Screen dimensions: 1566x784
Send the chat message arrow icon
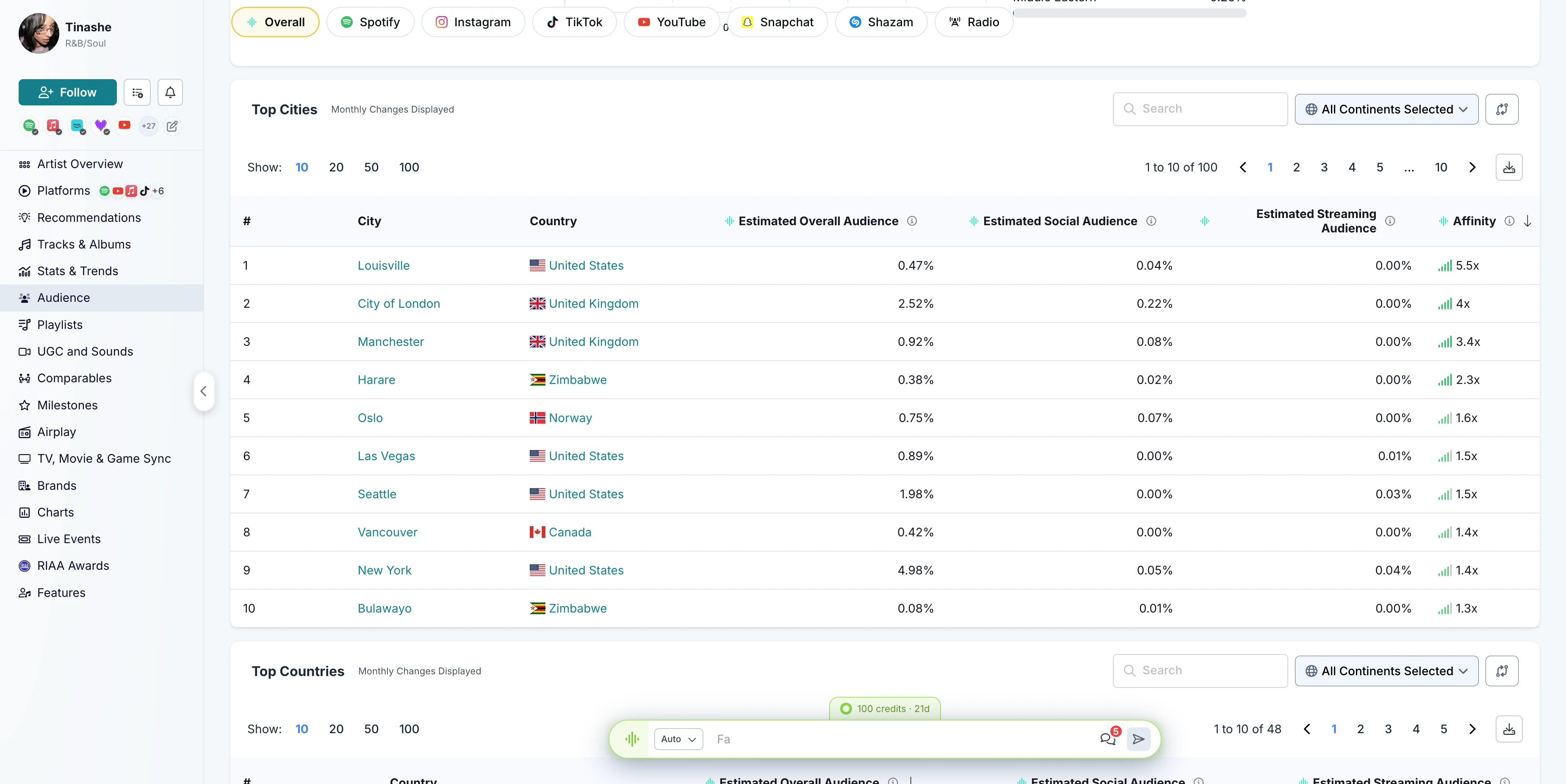[x=1138, y=739]
